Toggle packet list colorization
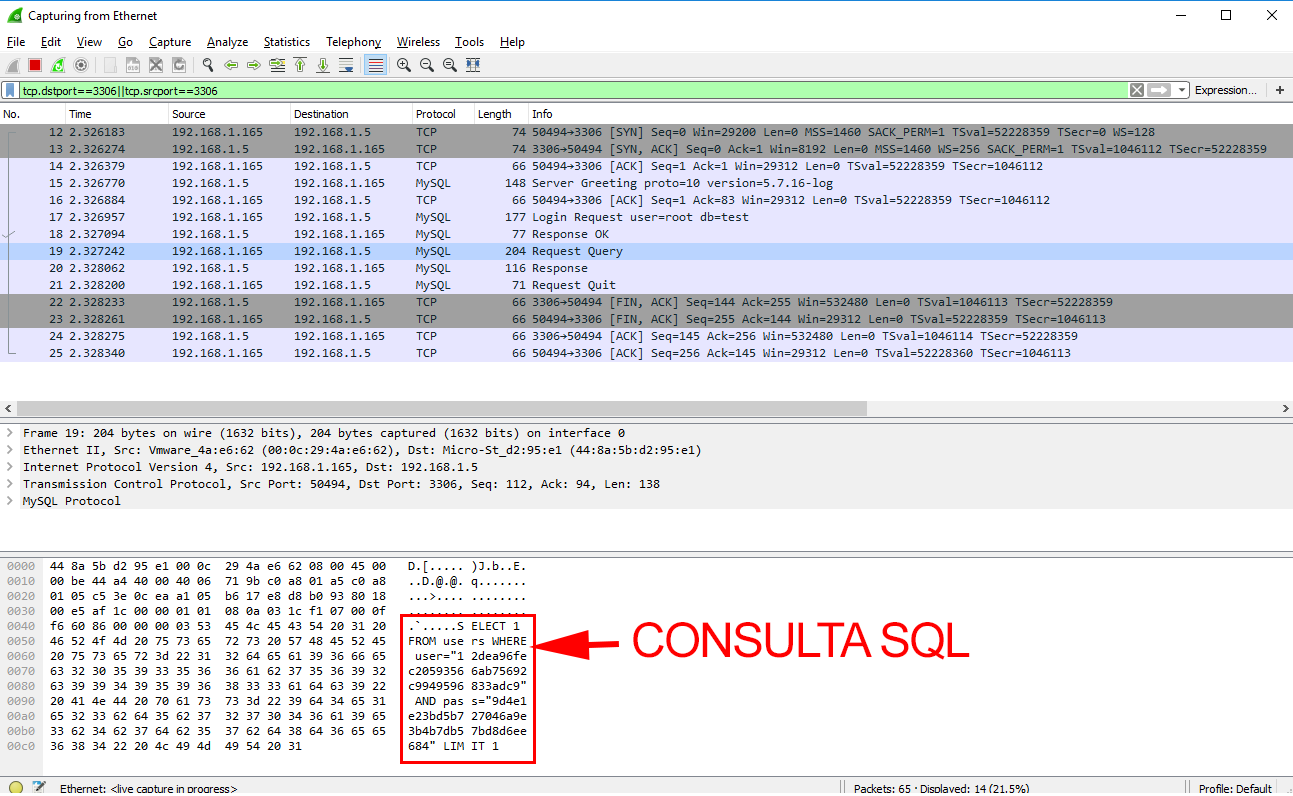Image resolution: width=1293 pixels, height=796 pixels. click(x=375, y=65)
